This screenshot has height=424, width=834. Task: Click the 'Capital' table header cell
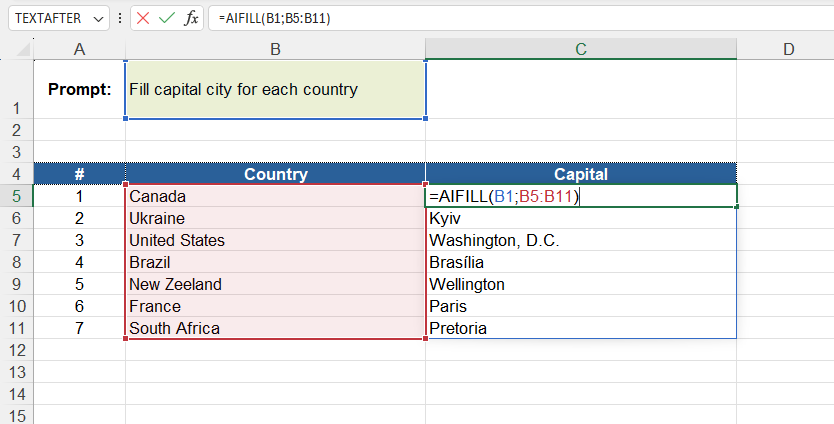tap(580, 174)
